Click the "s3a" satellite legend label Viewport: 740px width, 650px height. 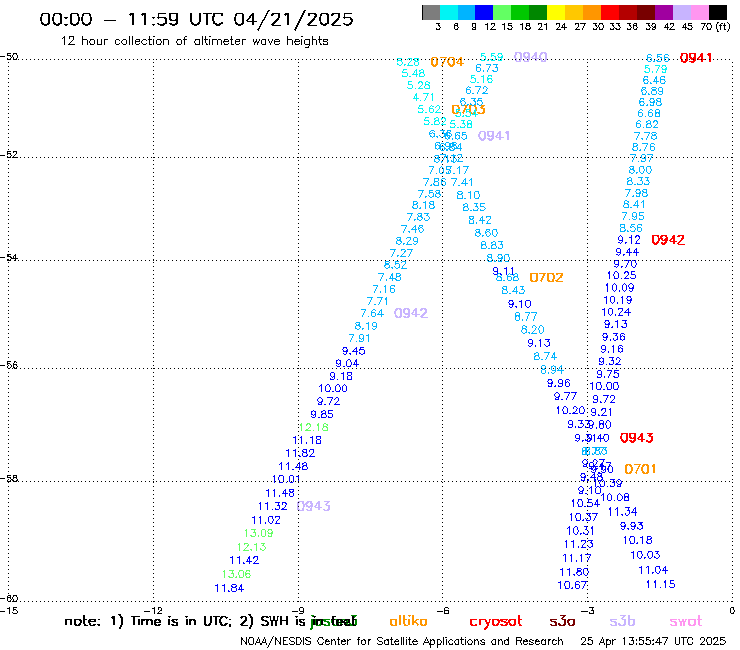coord(562,622)
